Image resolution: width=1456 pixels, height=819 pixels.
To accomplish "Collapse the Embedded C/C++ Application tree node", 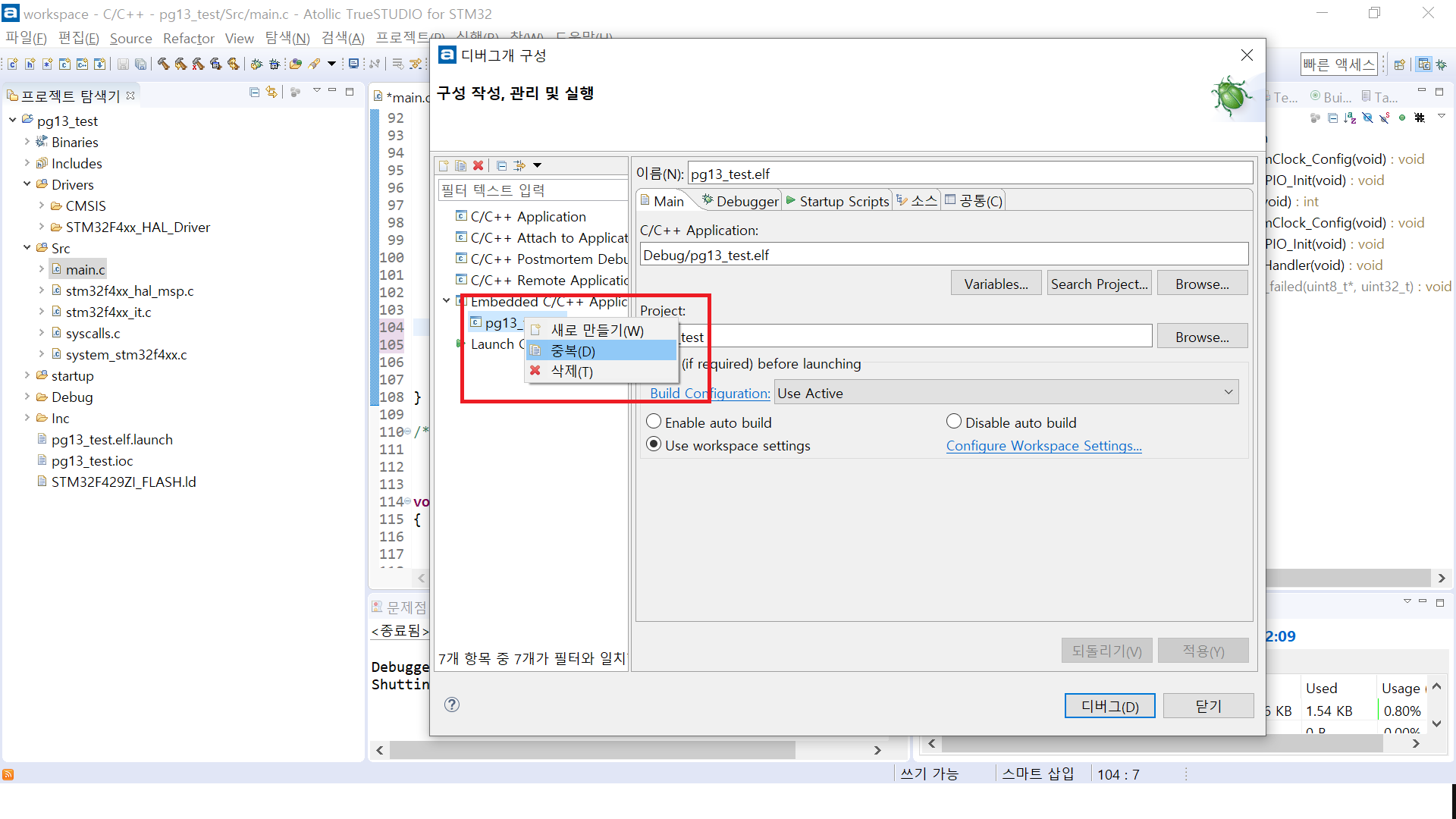I will click(x=447, y=301).
